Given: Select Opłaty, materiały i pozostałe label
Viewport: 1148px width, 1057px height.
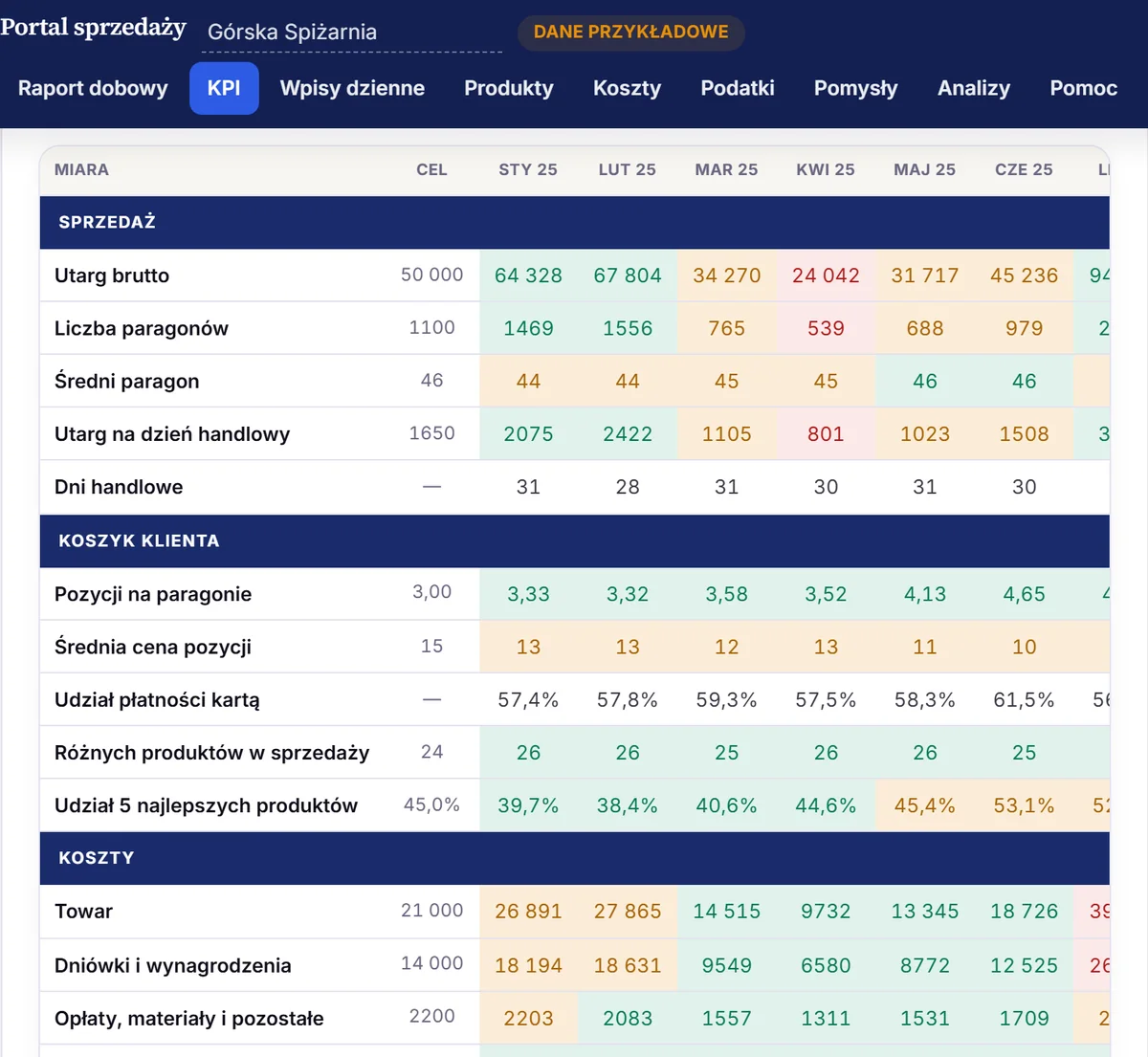Looking at the screenshot, I should tap(188, 1019).
